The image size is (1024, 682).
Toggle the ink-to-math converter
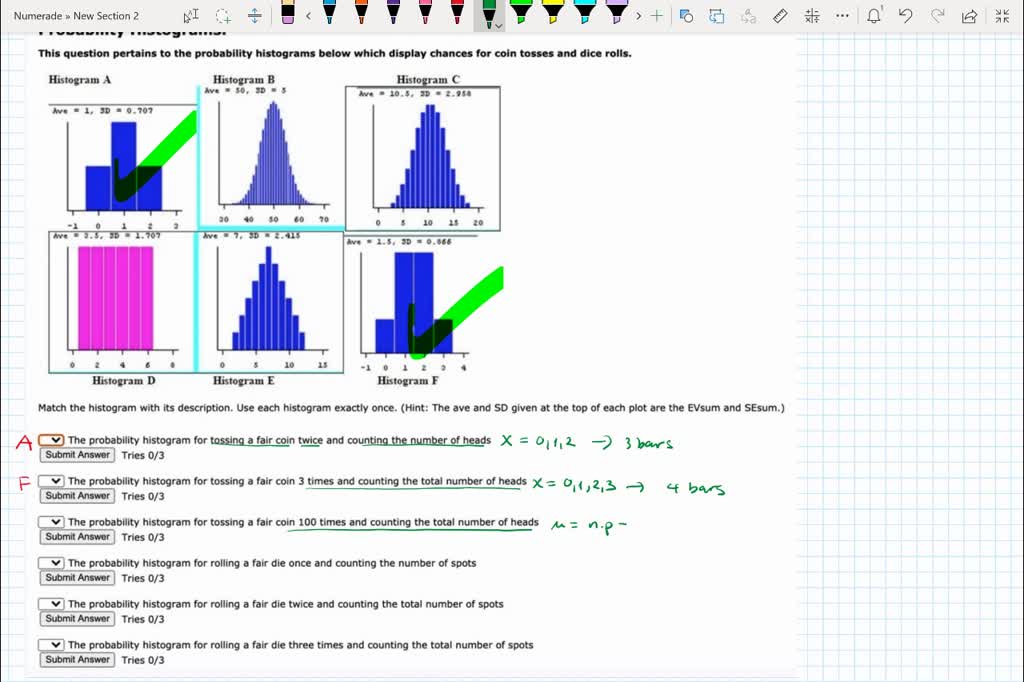813,15
